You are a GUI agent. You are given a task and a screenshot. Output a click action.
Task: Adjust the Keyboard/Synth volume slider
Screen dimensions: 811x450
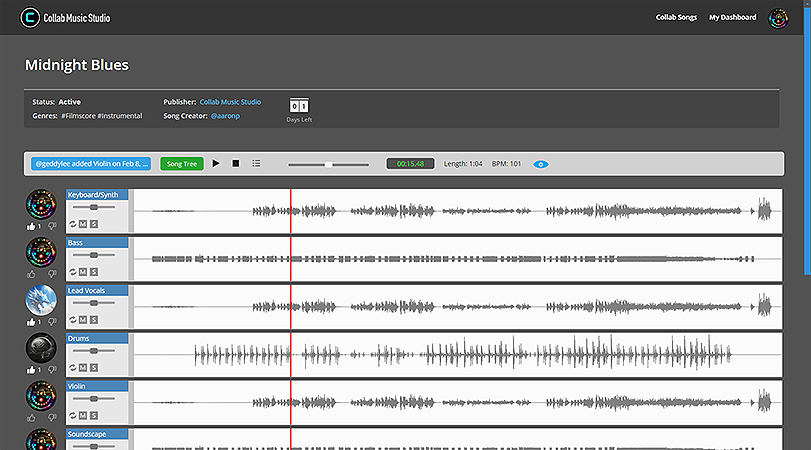(94, 207)
